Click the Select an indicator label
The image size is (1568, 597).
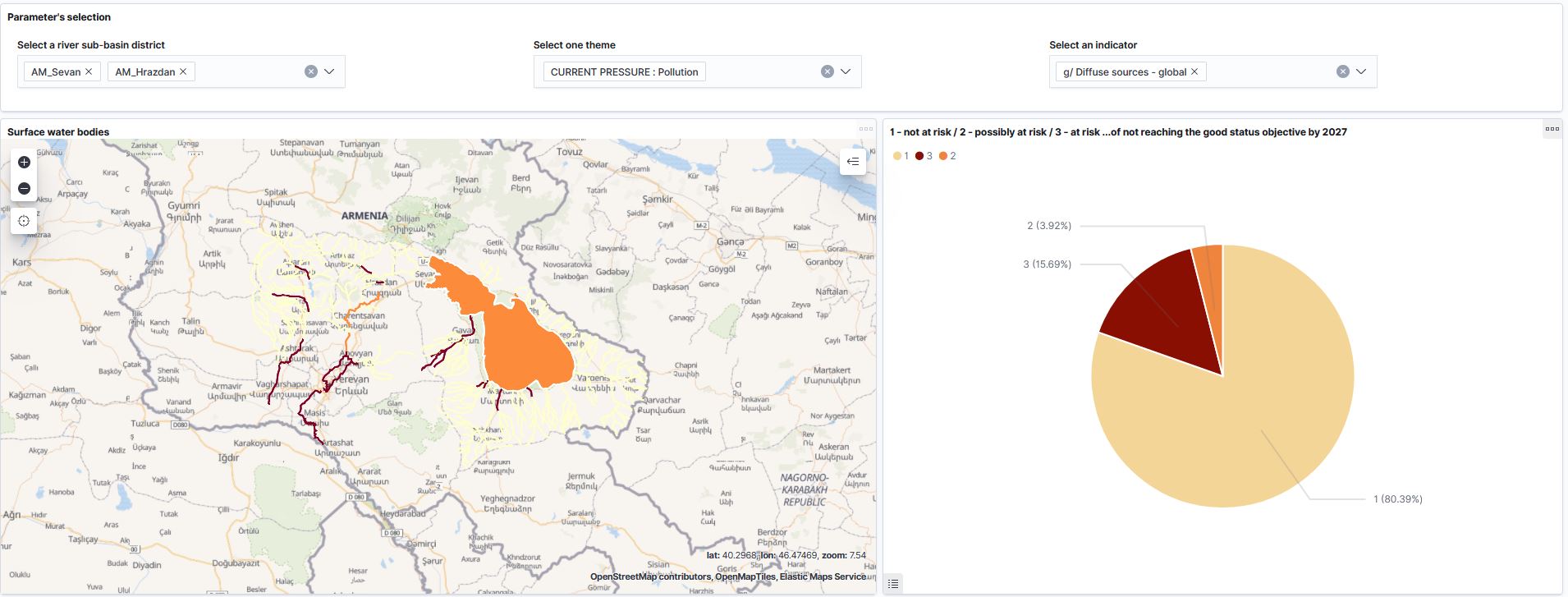tap(1093, 45)
